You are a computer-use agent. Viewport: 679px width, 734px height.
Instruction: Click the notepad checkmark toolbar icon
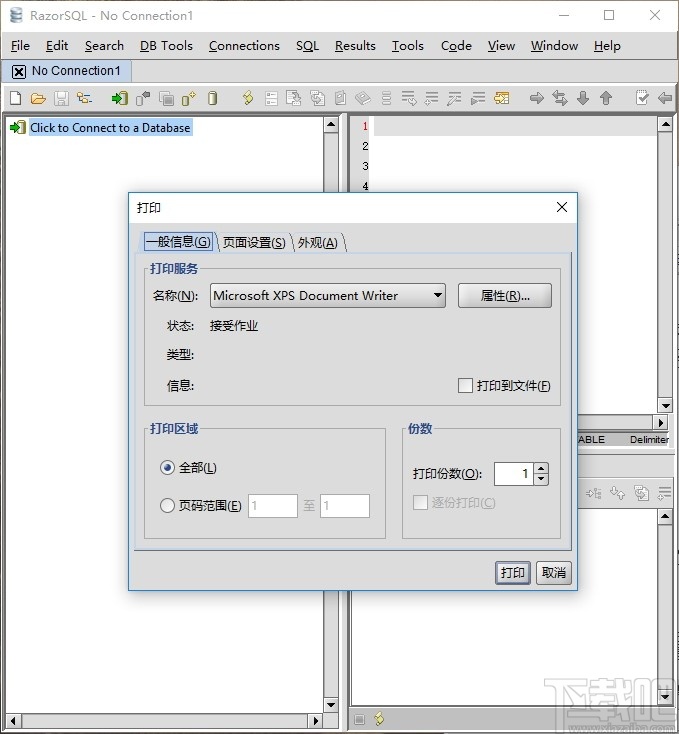click(x=642, y=98)
